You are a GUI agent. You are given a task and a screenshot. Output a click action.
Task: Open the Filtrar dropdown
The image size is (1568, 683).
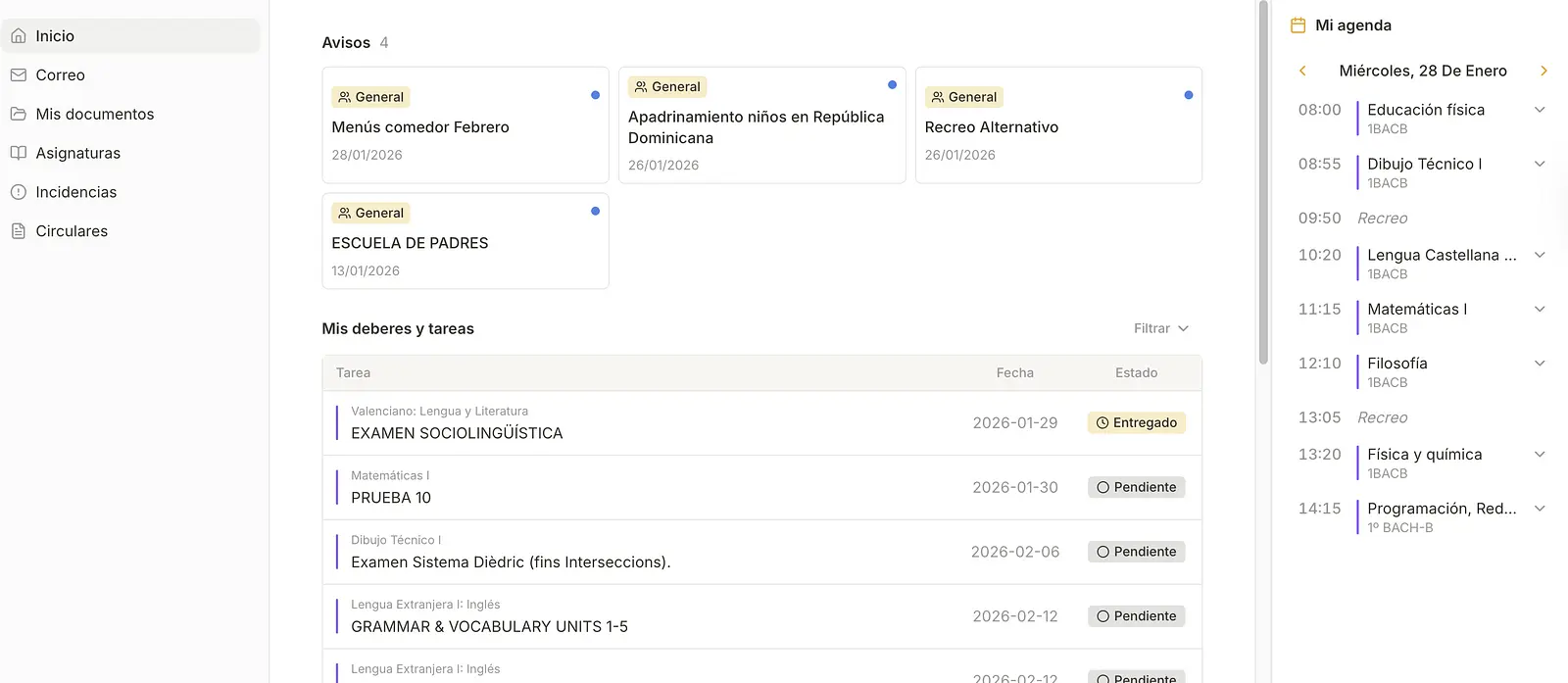[x=1160, y=328]
